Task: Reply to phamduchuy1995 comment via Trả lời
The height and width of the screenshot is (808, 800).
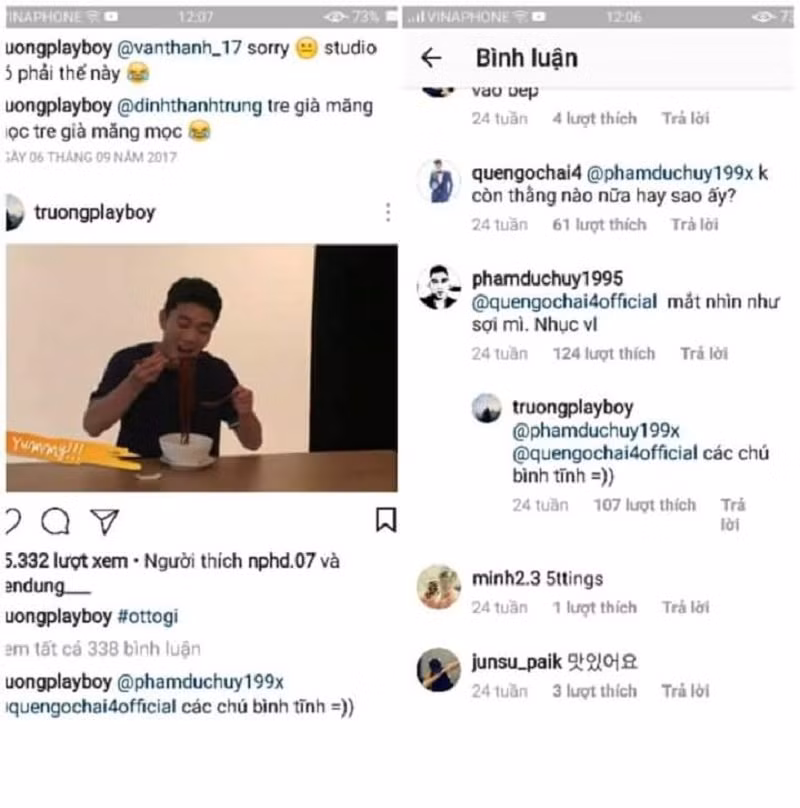Action: coord(704,354)
